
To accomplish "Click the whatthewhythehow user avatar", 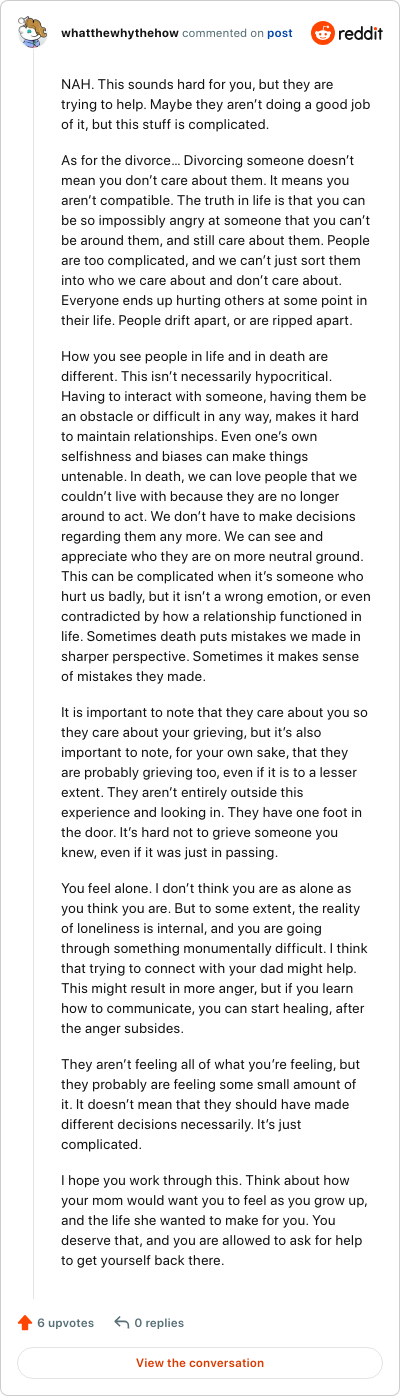I will coord(33,33).
